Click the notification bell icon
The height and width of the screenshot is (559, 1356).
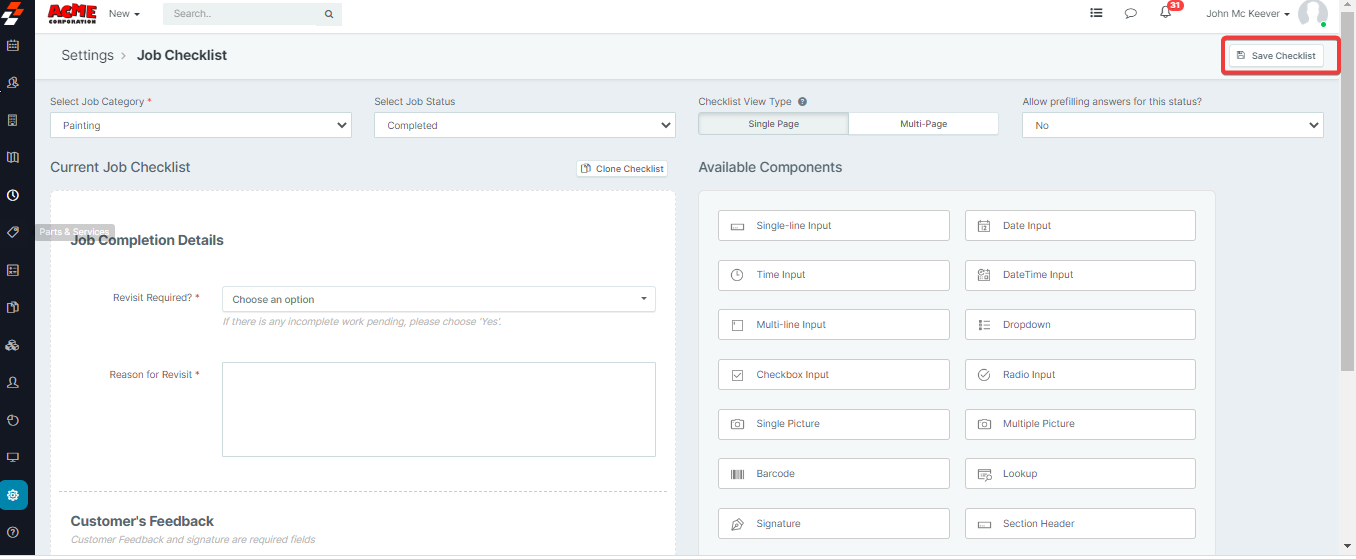coord(1165,14)
